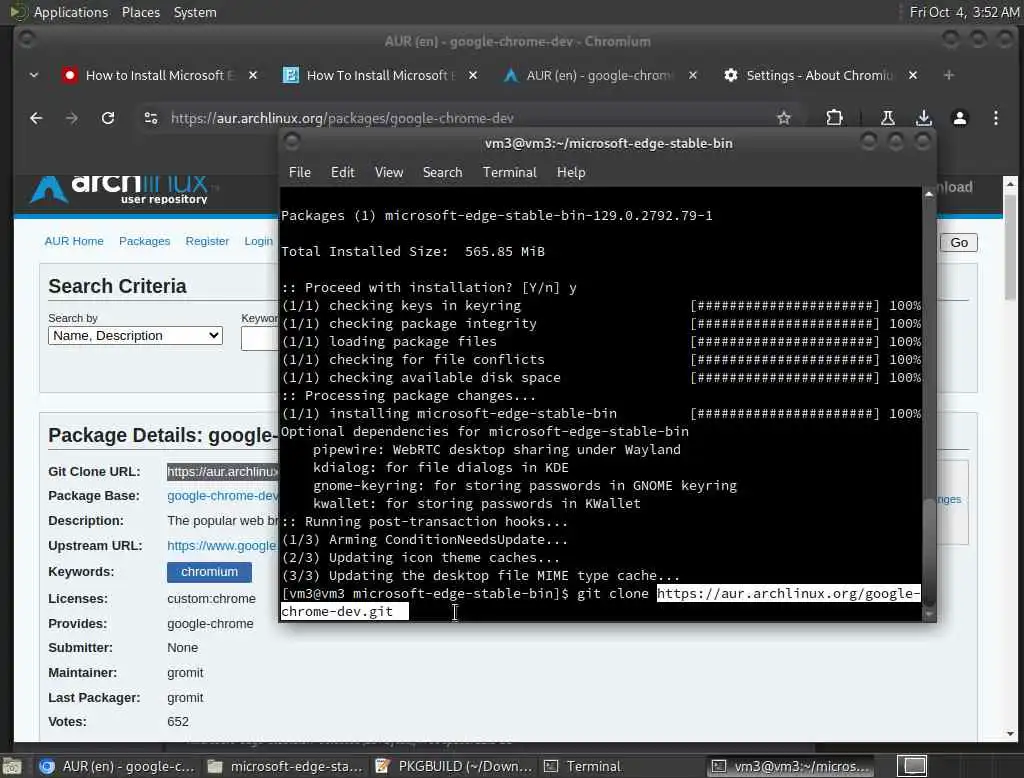This screenshot has height=778, width=1024.
Task: Click the terminal scrollbar up arrow
Action: coord(928,194)
